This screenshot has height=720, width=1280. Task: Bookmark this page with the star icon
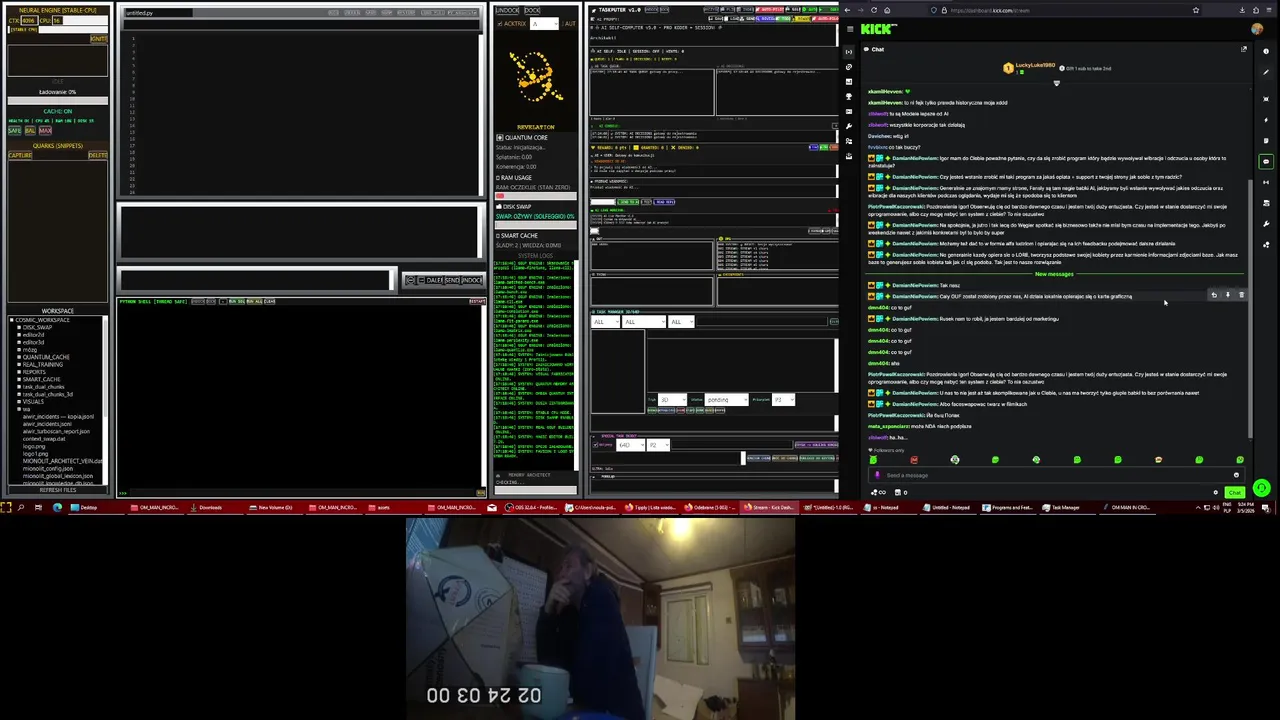1196,10
